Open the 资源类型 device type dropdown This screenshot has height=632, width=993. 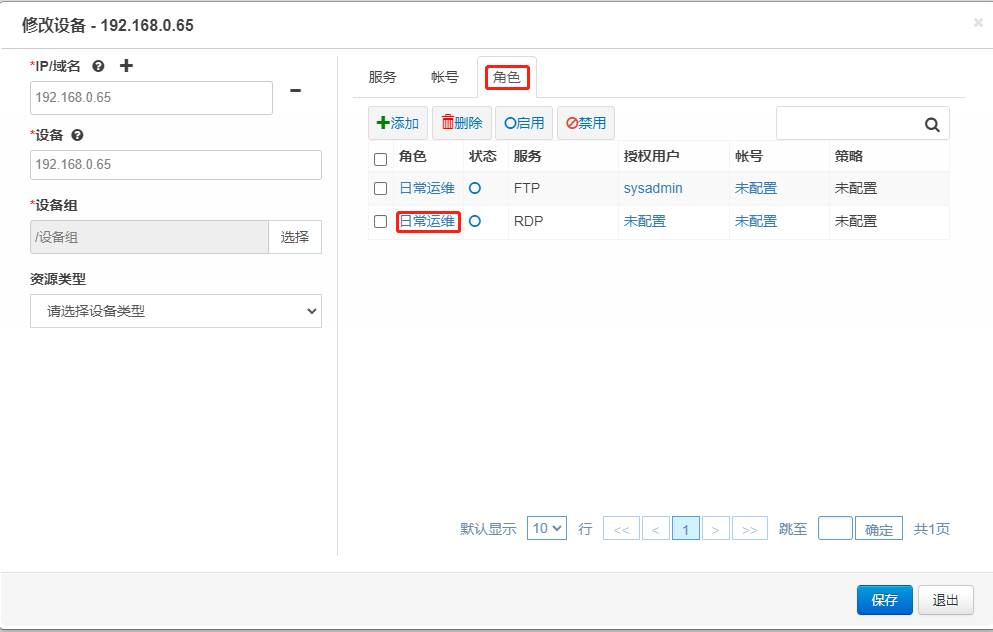[176, 311]
